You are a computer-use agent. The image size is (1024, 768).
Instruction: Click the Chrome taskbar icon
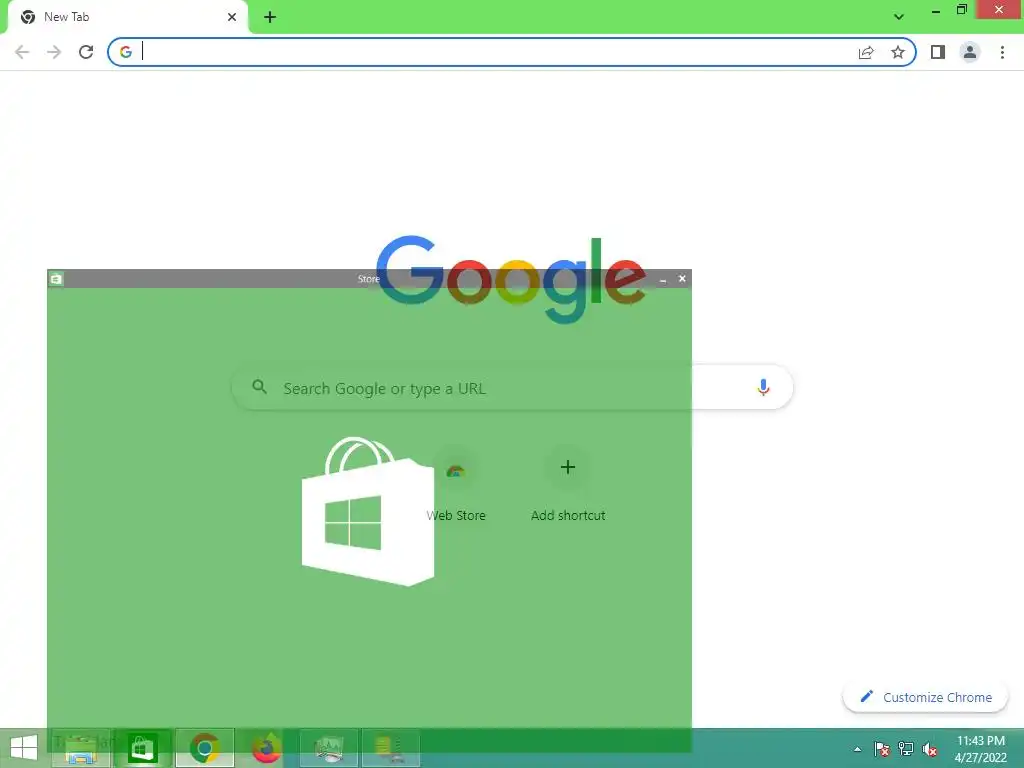204,748
